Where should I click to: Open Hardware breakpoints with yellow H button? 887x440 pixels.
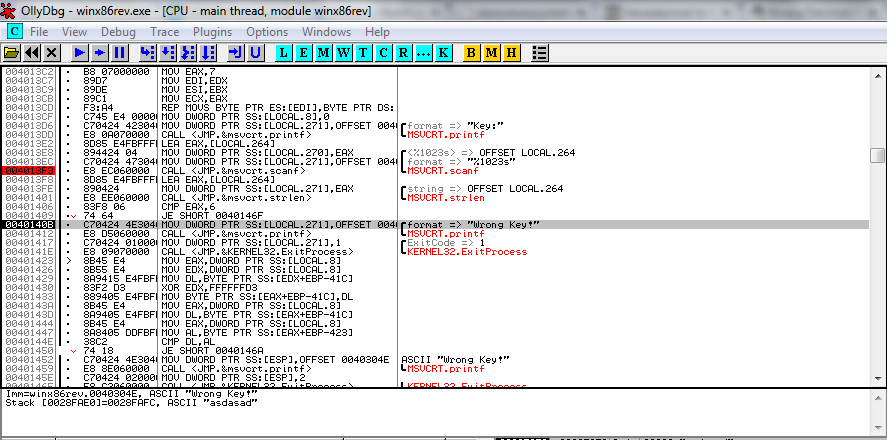point(511,53)
